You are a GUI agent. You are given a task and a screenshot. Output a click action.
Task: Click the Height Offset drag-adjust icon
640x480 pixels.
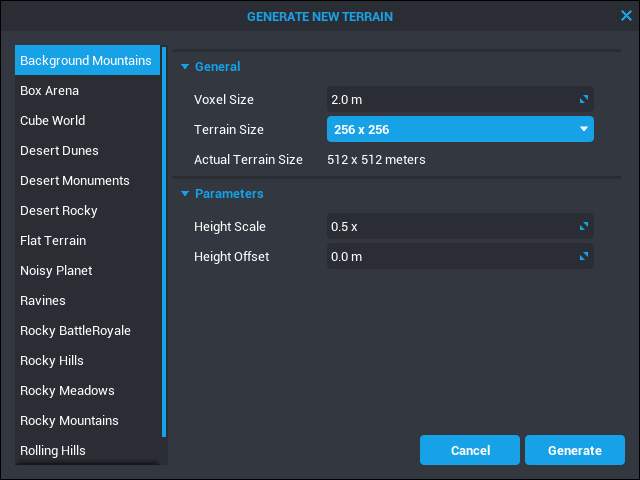point(584,257)
